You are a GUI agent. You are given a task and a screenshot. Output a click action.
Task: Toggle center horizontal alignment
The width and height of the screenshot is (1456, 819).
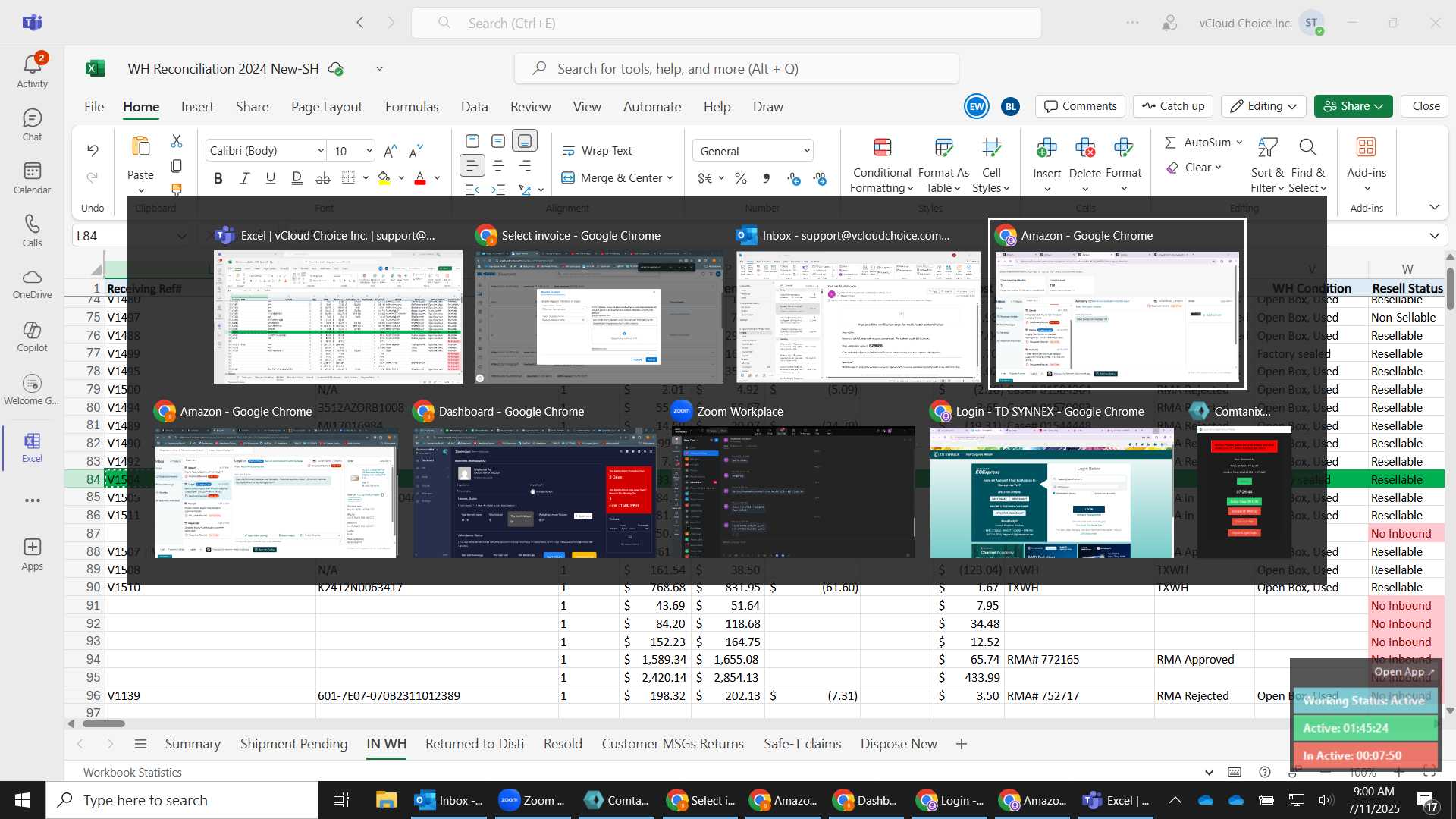tap(498, 165)
